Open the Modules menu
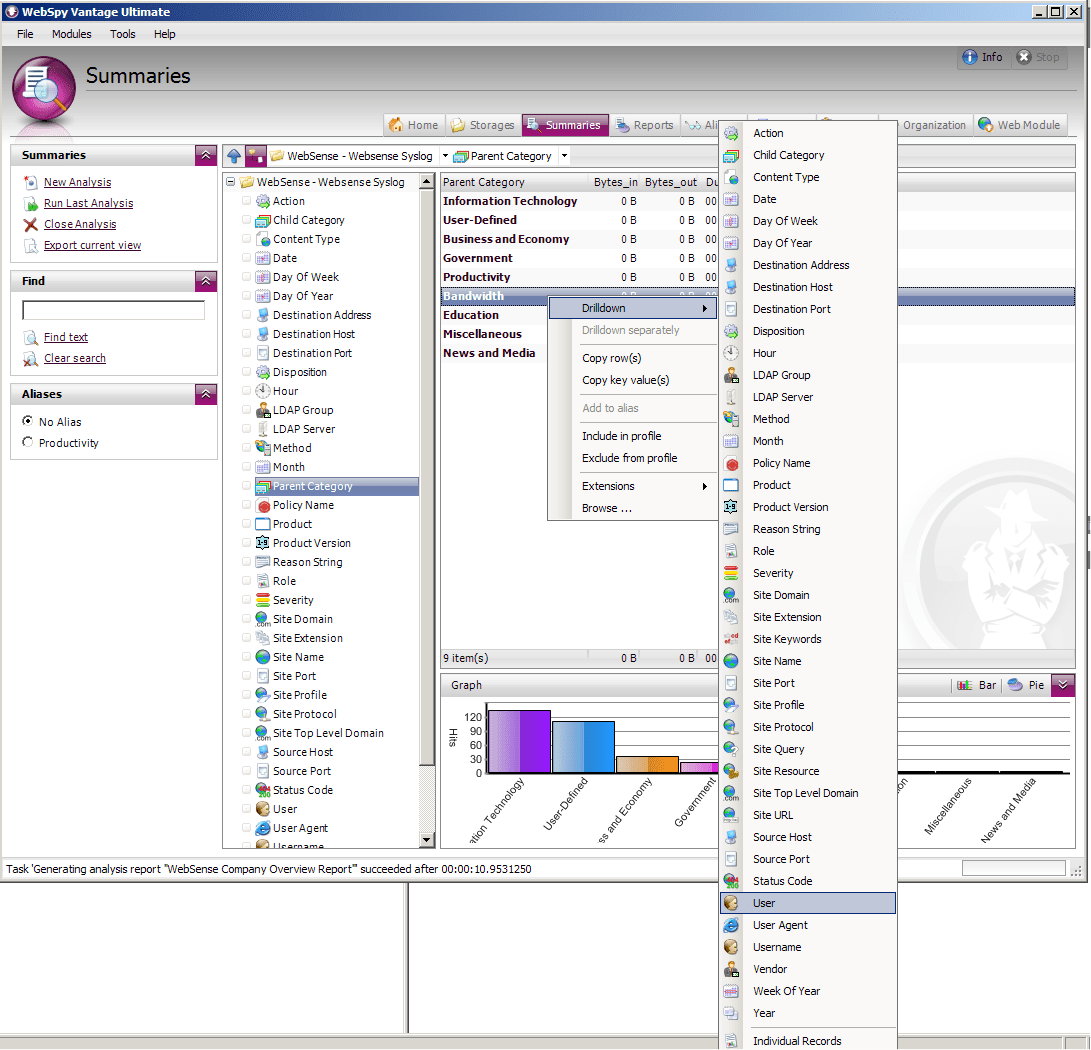Screen dimensions: 1091x1050 (x=72, y=34)
